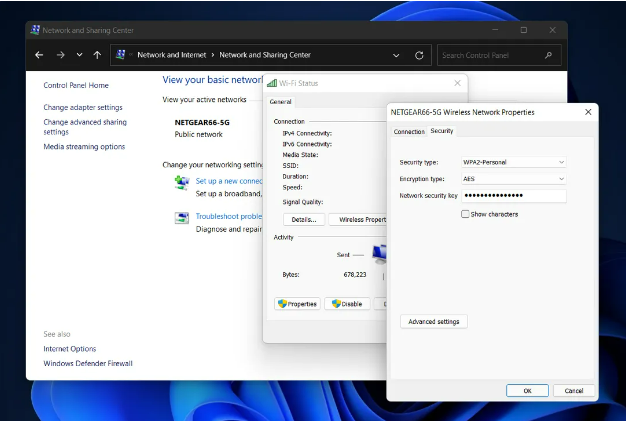Refresh the Control Panel address bar
The width and height of the screenshot is (626, 421).
419,55
